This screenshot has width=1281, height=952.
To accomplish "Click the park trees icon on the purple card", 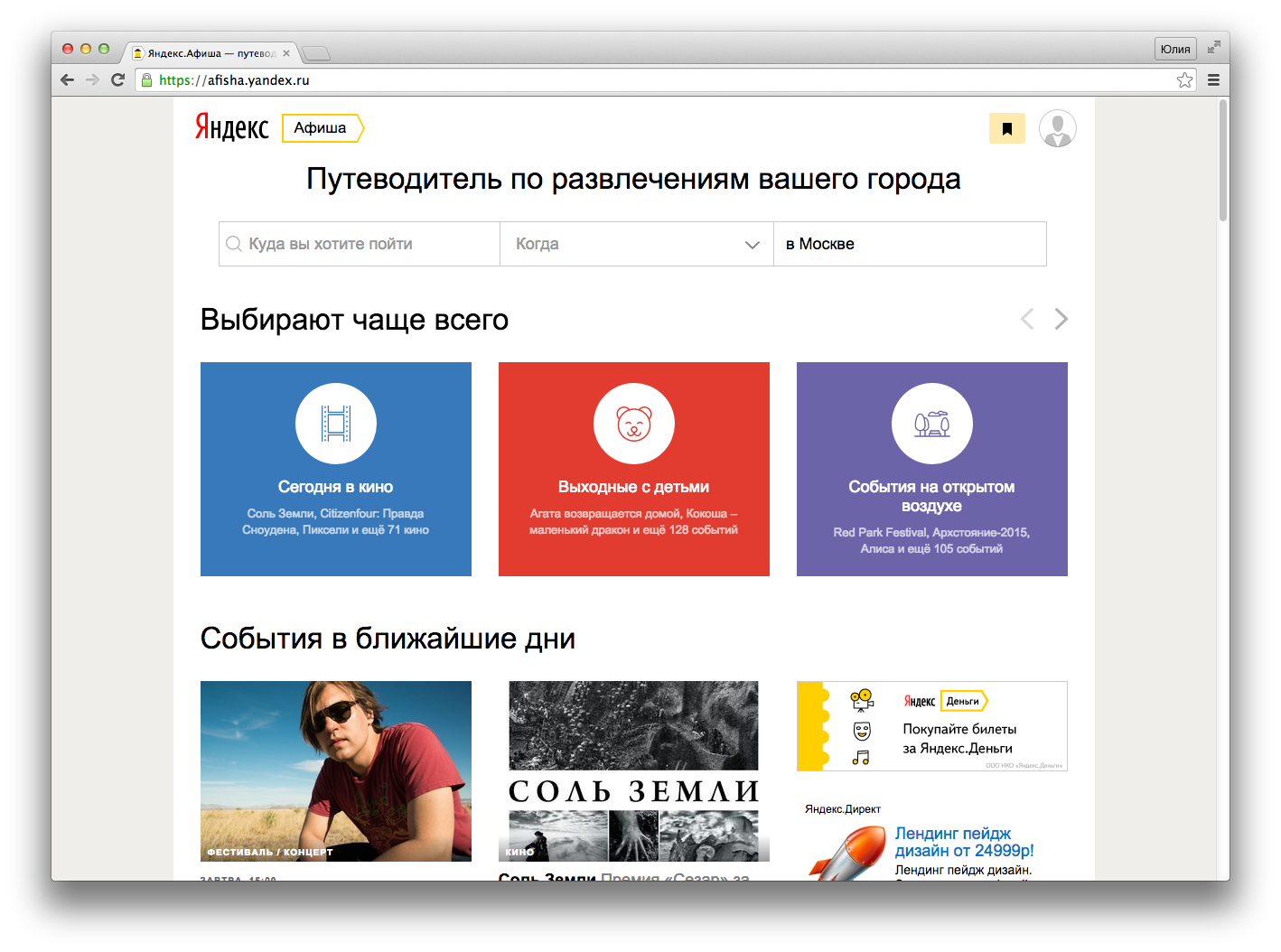I will 932,424.
